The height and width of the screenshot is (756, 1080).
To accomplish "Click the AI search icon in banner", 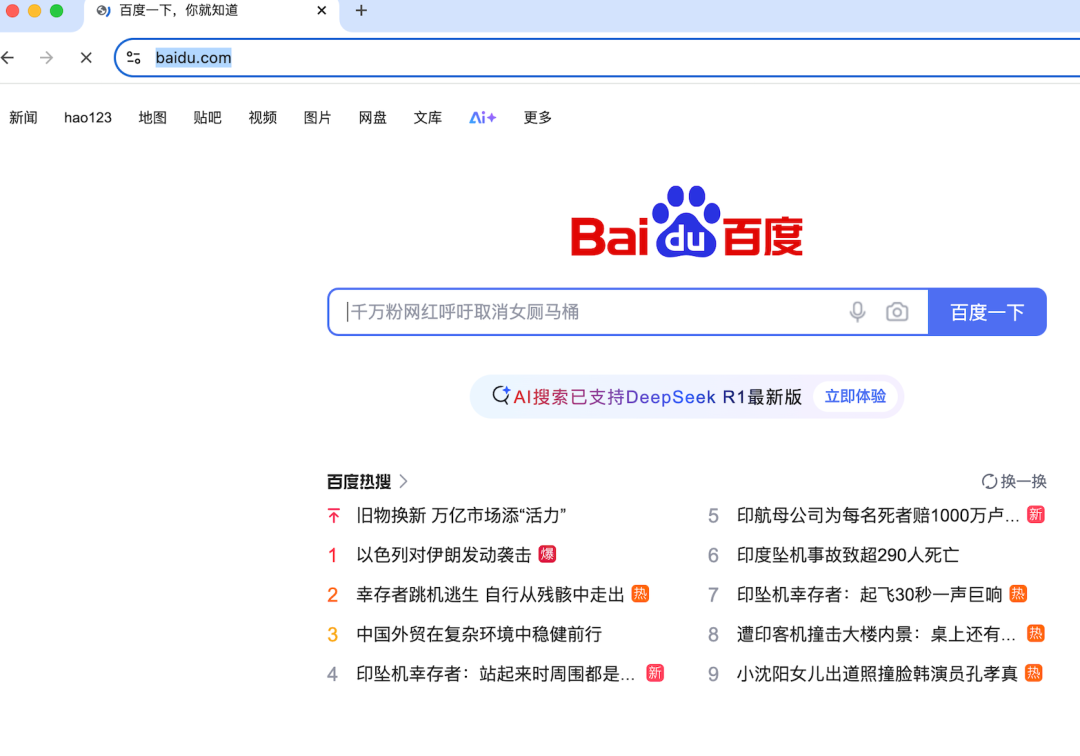I will [x=501, y=396].
